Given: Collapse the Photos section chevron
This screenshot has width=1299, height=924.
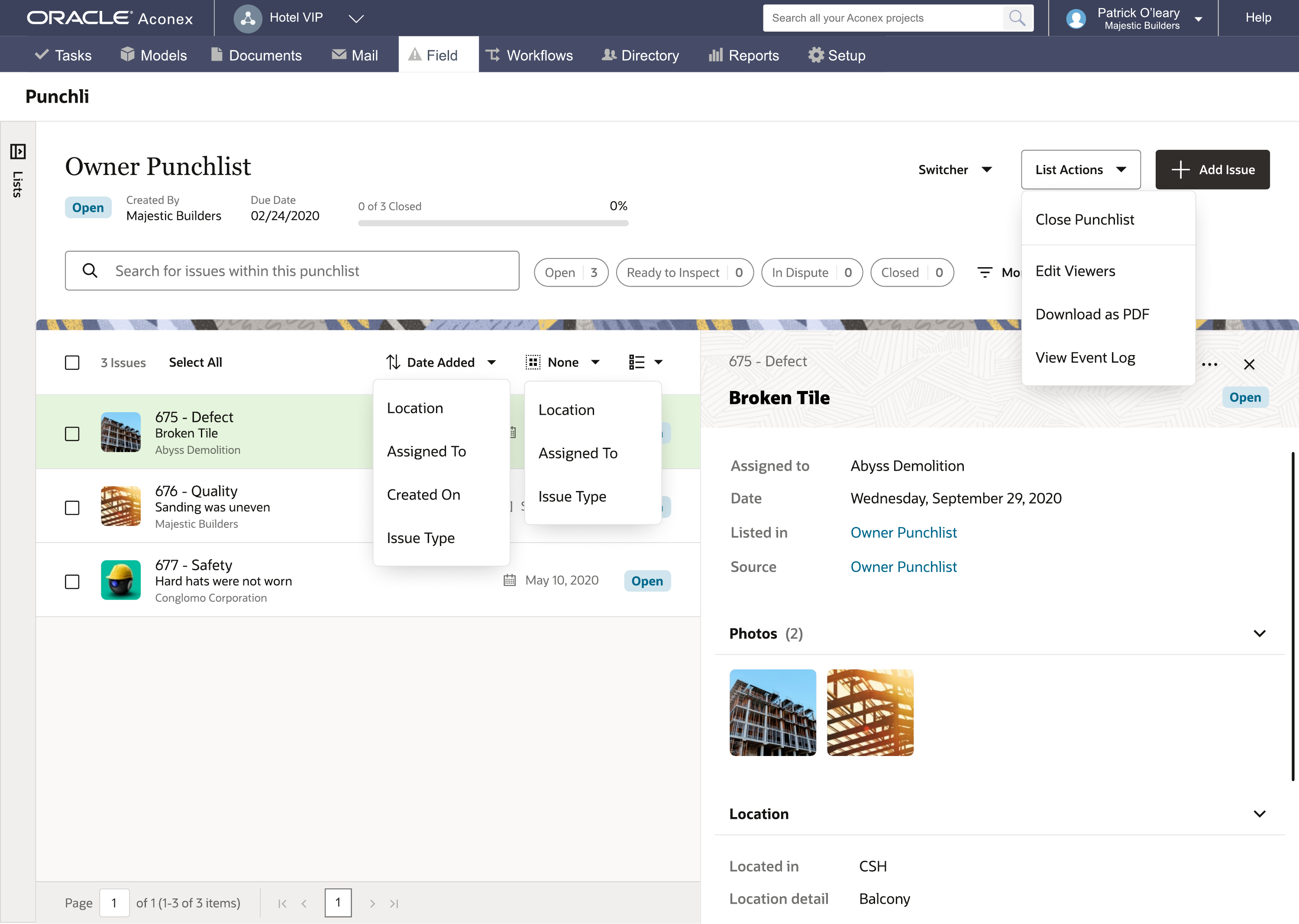Looking at the screenshot, I should tap(1260, 633).
